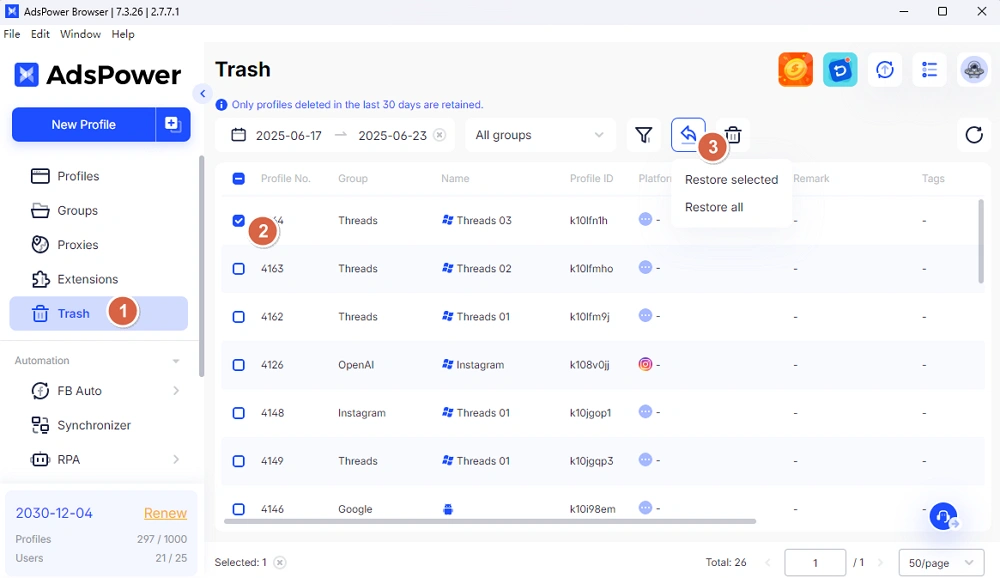Click the previous page arrow
1000x578 pixels.
[767, 563]
